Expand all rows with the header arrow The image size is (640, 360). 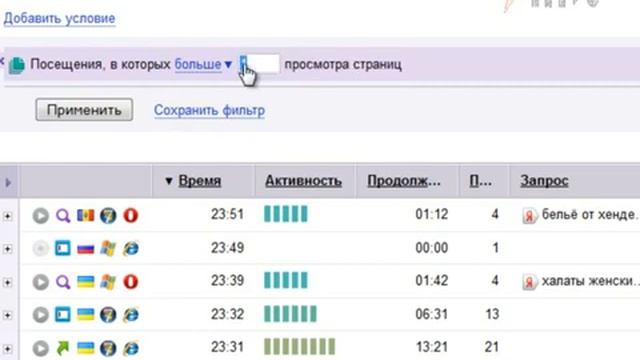(x=8, y=182)
